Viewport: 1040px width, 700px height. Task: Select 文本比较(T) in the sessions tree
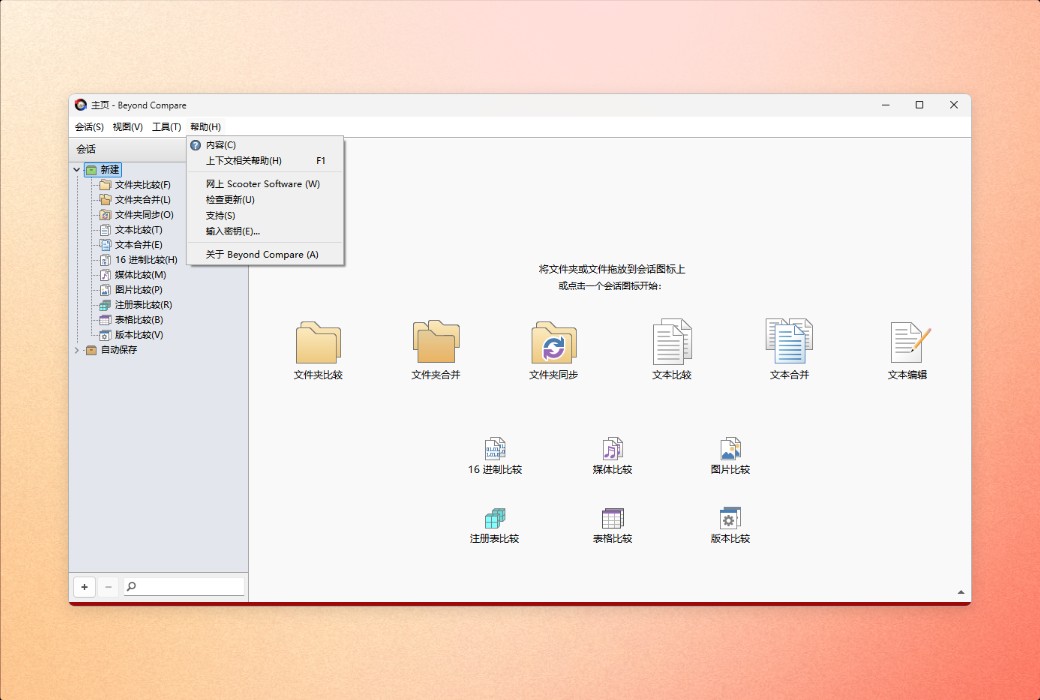click(x=138, y=230)
